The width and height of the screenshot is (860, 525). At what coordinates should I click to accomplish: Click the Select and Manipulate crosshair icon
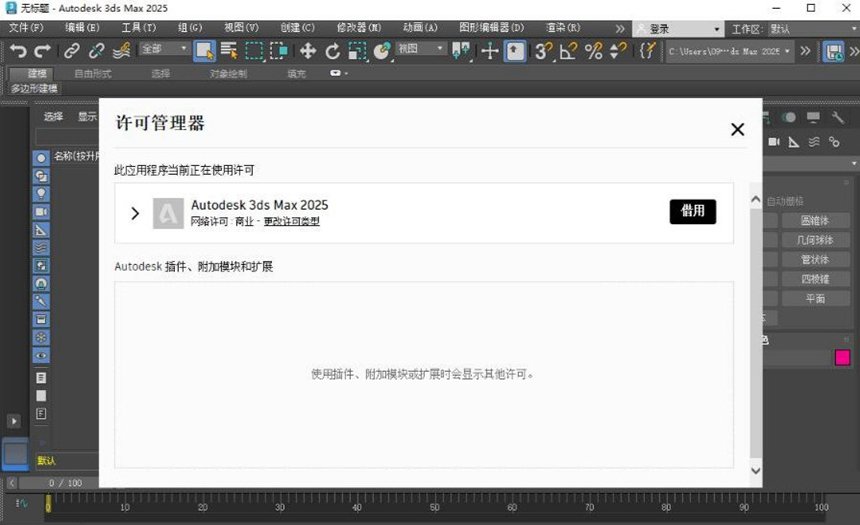pos(489,51)
